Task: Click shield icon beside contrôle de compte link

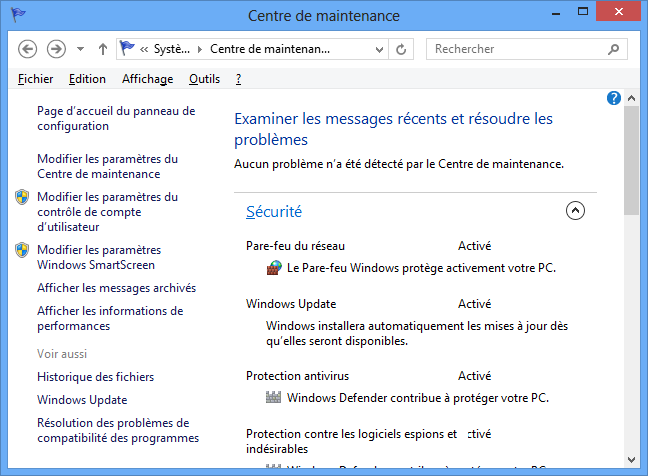Action: [x=22, y=197]
